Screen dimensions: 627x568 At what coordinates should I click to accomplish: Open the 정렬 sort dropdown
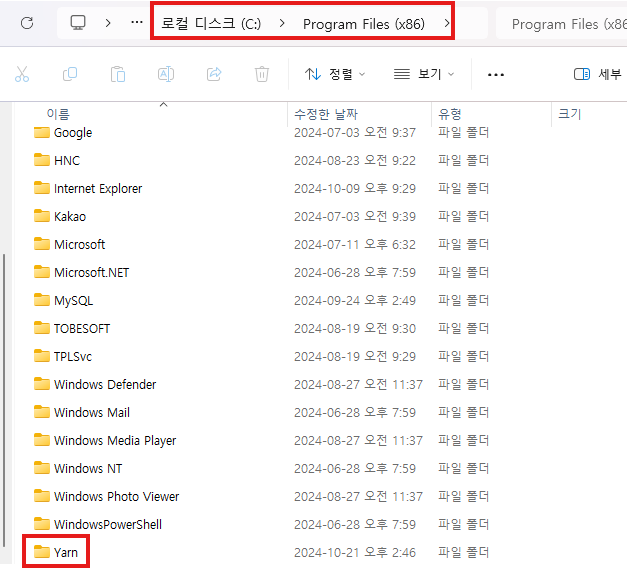pyautogui.click(x=335, y=74)
